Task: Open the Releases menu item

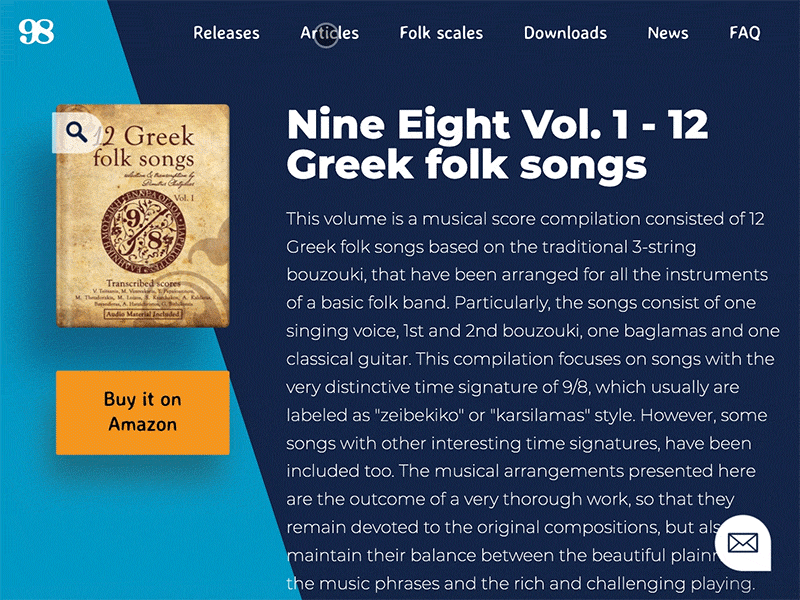Action: (226, 33)
